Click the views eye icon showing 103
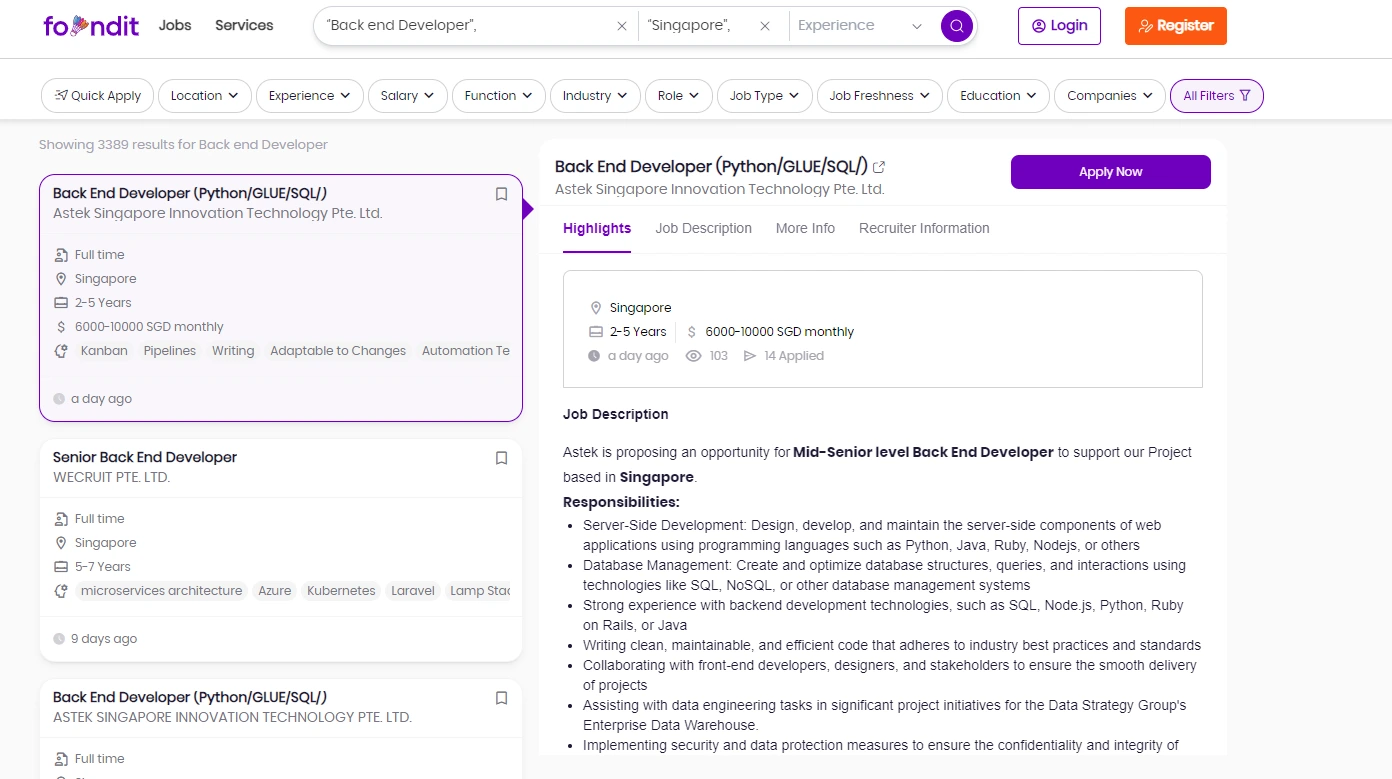Screen dimensions: 1392x779 (693, 356)
